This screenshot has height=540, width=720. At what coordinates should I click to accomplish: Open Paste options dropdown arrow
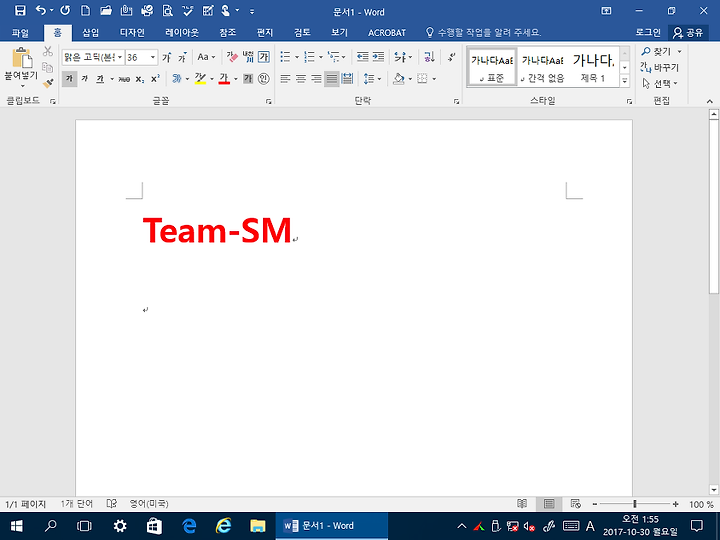pyautogui.click(x=22, y=87)
